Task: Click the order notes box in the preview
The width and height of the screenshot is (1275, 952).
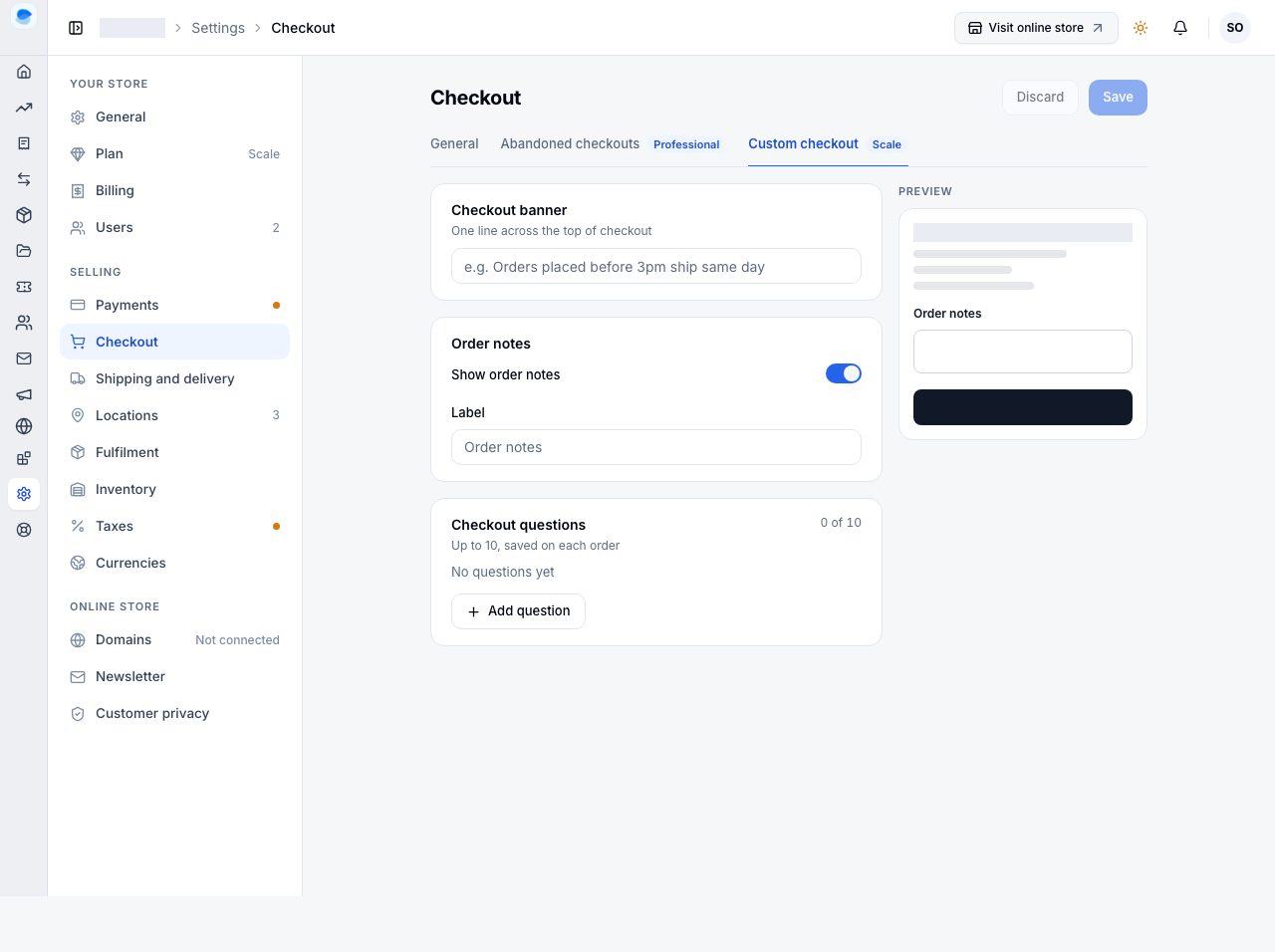Action: (1023, 352)
